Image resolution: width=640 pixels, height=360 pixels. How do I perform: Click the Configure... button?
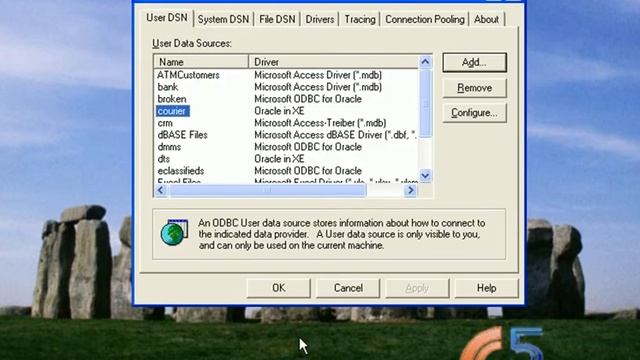(474, 113)
